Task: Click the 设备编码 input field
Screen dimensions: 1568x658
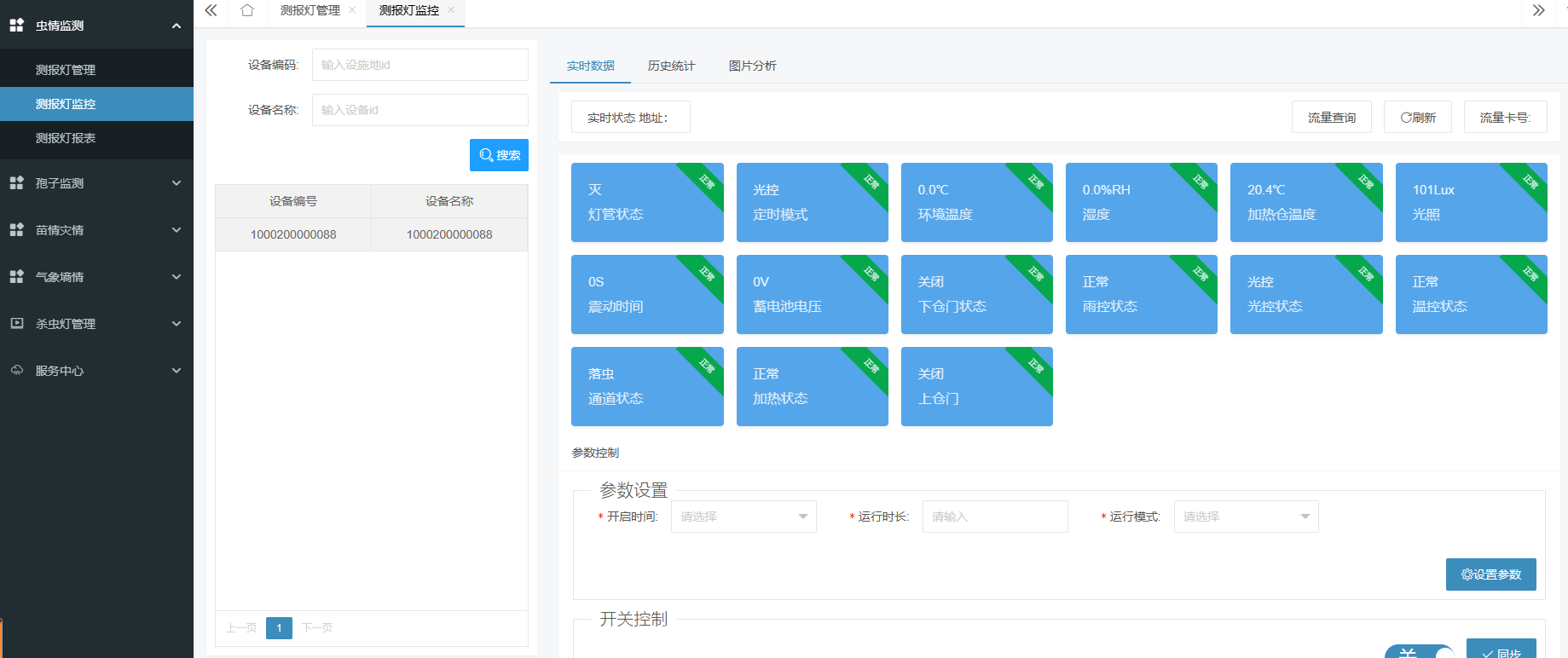Action: [419, 65]
